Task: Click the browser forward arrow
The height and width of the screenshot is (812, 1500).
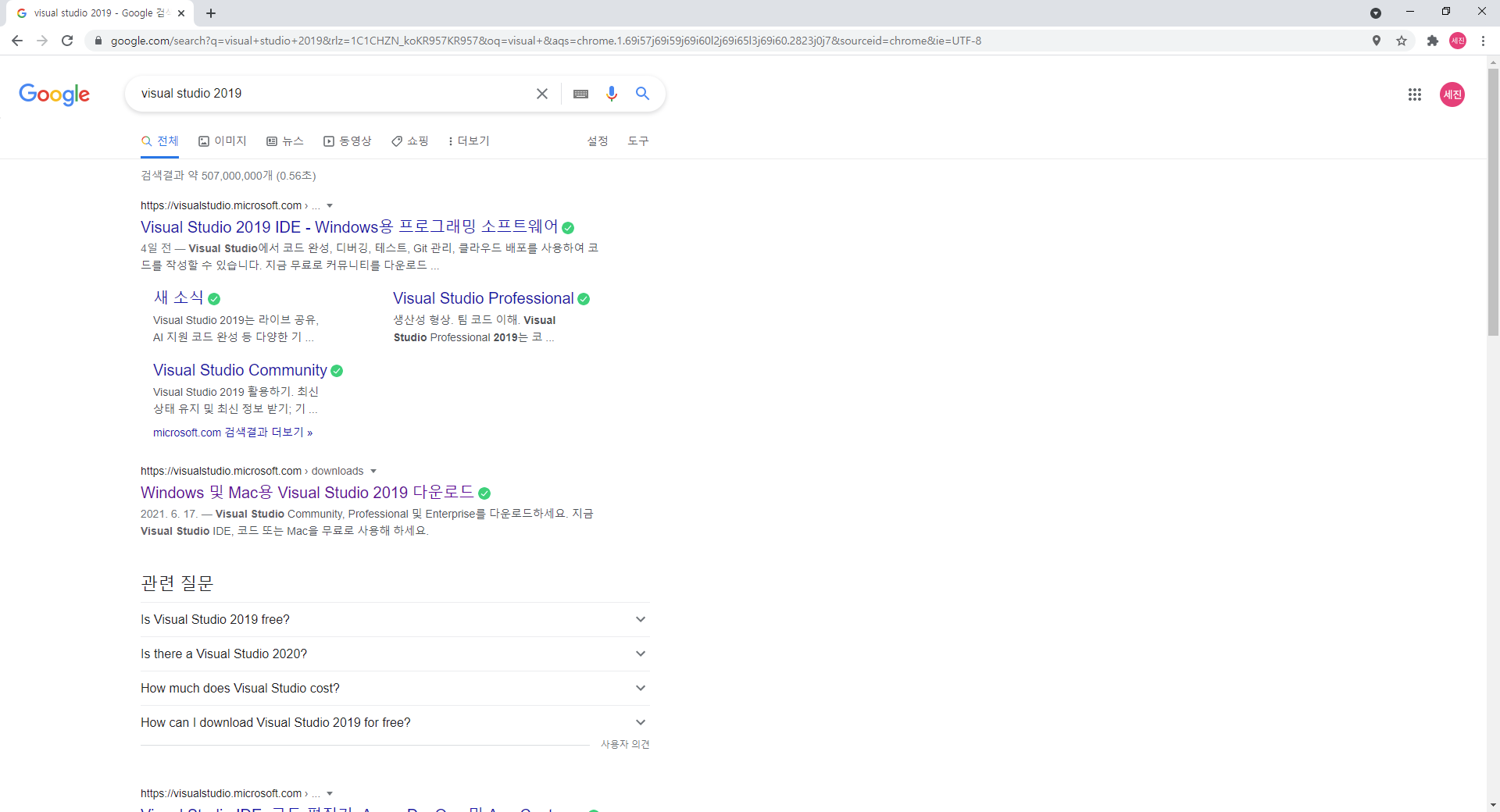Action: (x=42, y=41)
